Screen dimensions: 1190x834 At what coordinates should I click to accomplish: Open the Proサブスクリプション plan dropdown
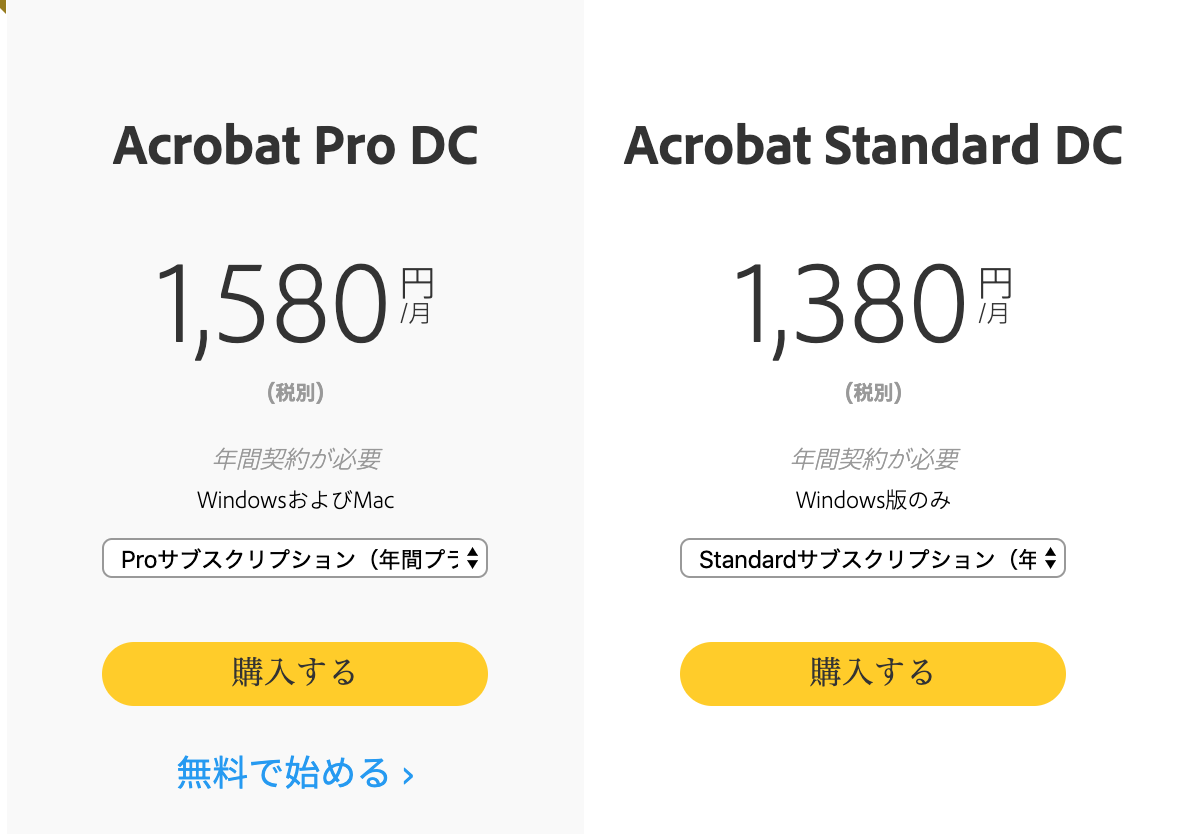tap(294, 559)
